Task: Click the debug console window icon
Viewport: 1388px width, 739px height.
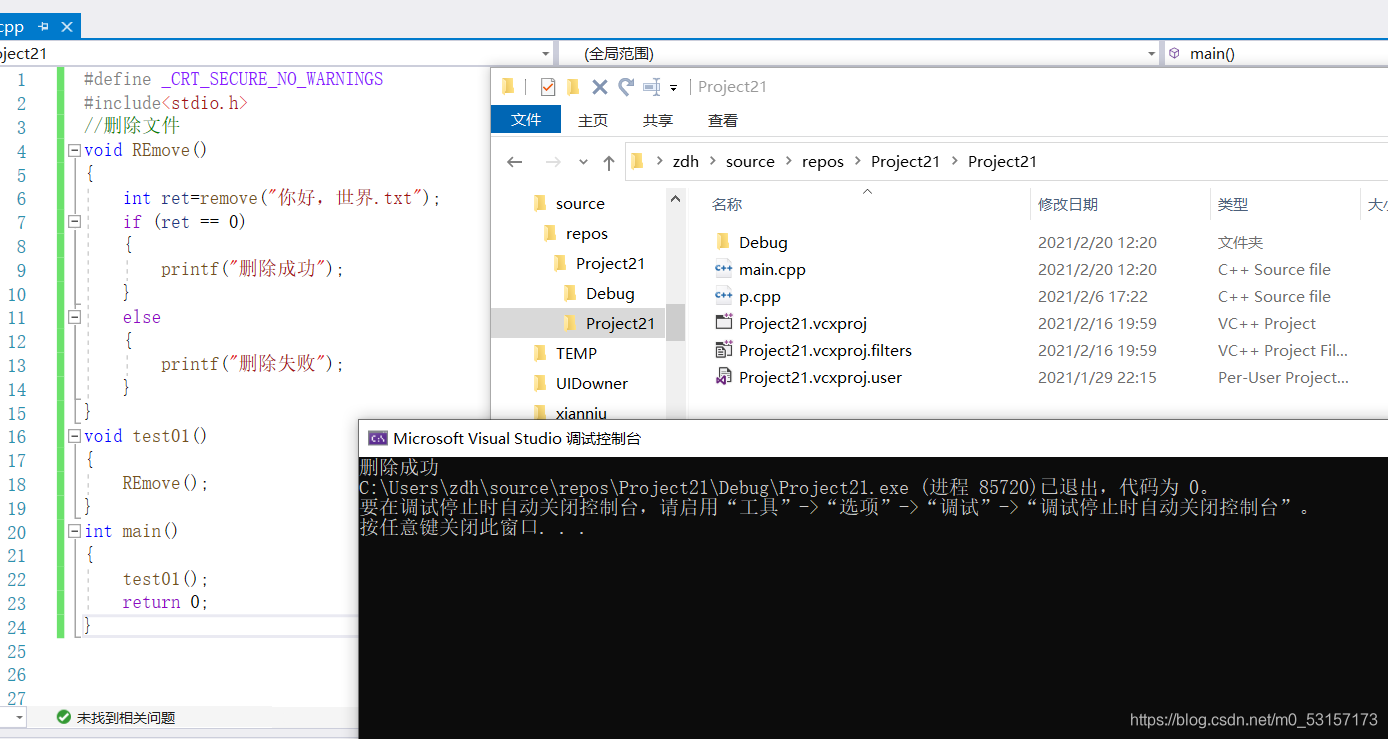Action: pos(378,438)
